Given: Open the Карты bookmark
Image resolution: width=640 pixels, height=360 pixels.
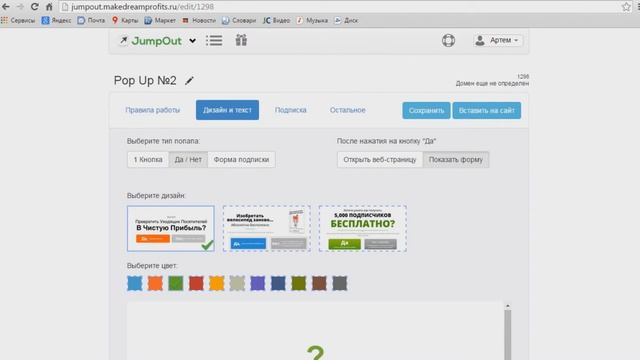Looking at the screenshot, I should click(125, 20).
